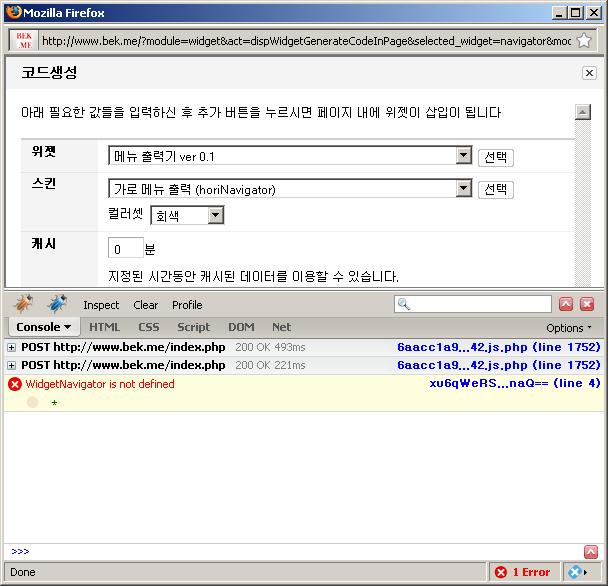Click the browser URL address field
The height and width of the screenshot is (586, 608).
coord(306,41)
